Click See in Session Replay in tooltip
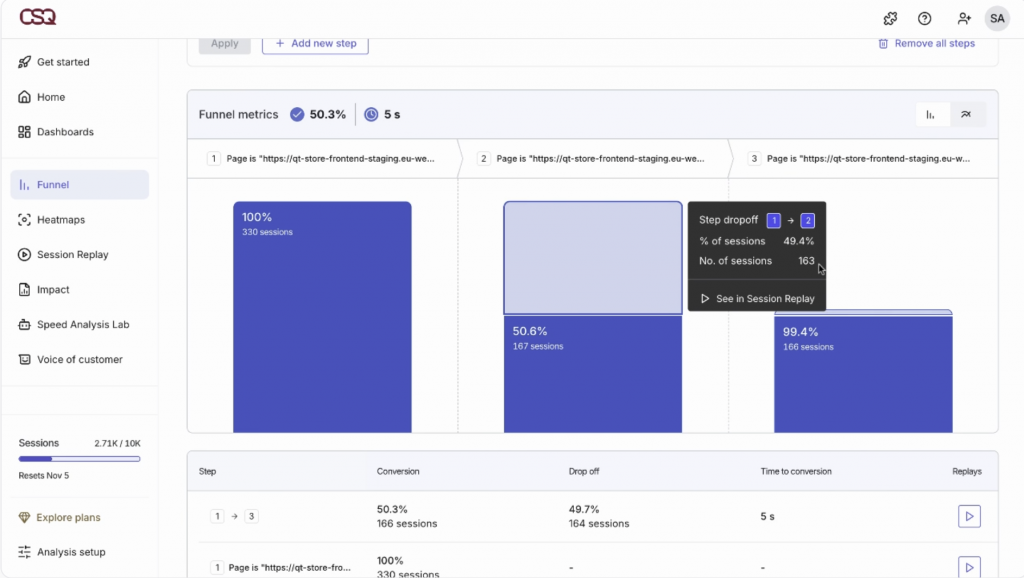 757,298
